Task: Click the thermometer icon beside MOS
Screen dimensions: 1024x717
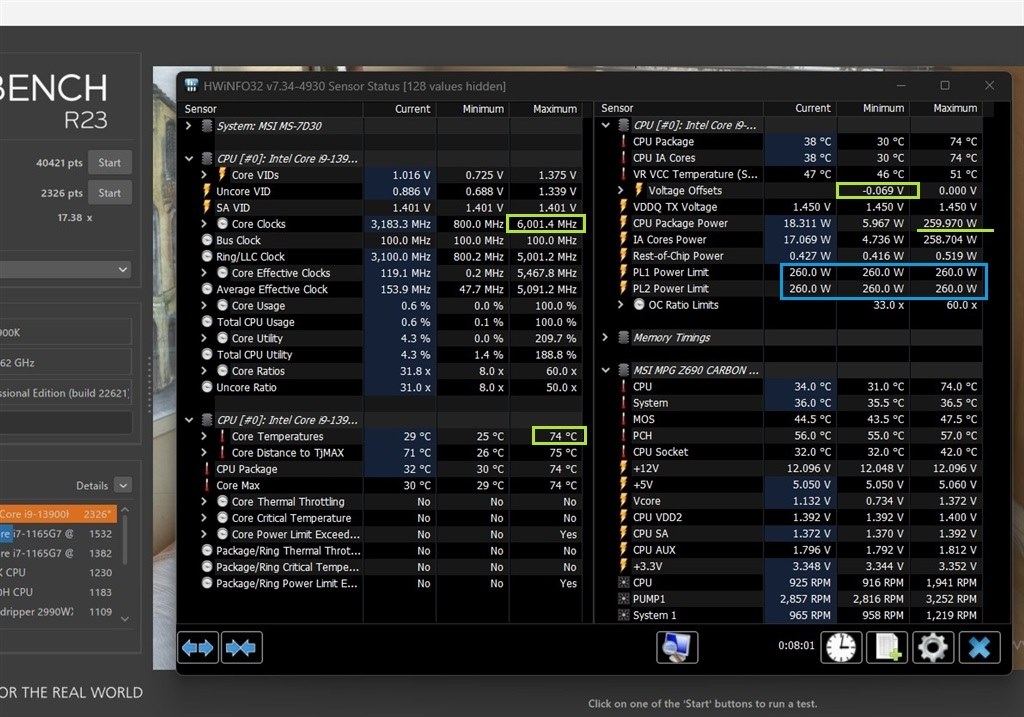Action: point(623,419)
